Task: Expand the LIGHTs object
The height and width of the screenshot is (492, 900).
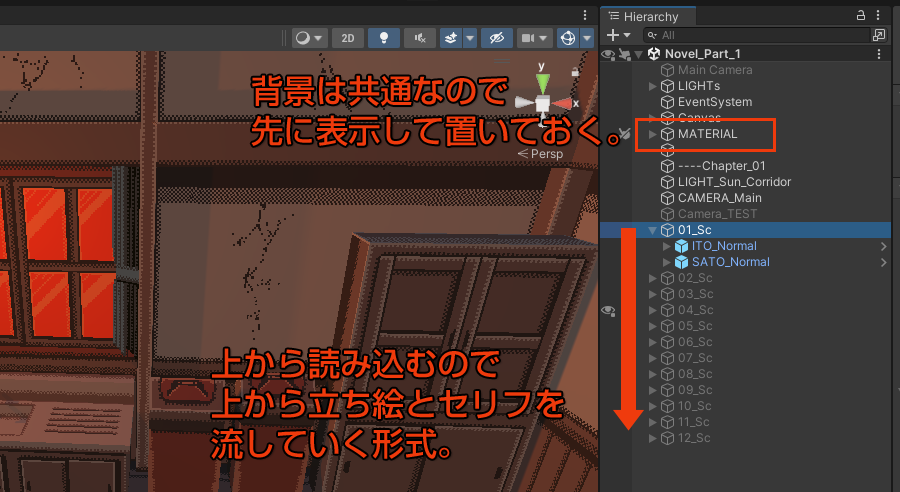Action: (x=653, y=86)
